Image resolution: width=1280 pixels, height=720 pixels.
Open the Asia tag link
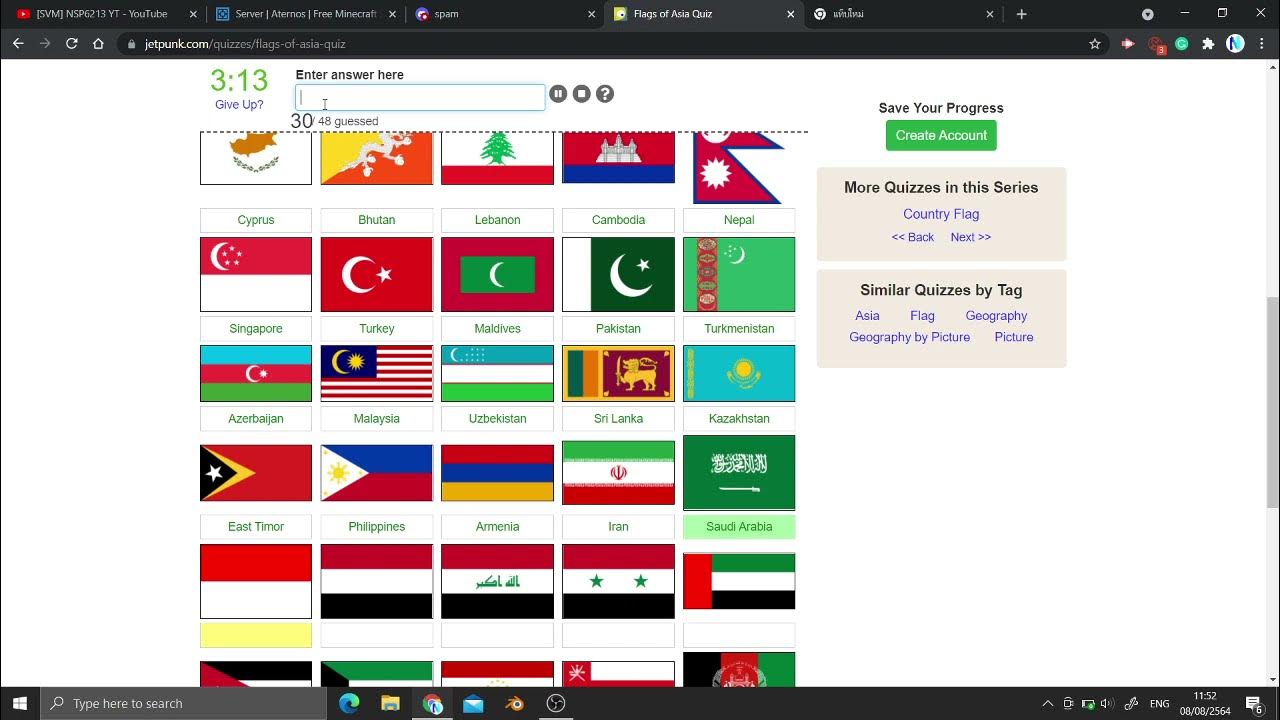[x=867, y=316]
